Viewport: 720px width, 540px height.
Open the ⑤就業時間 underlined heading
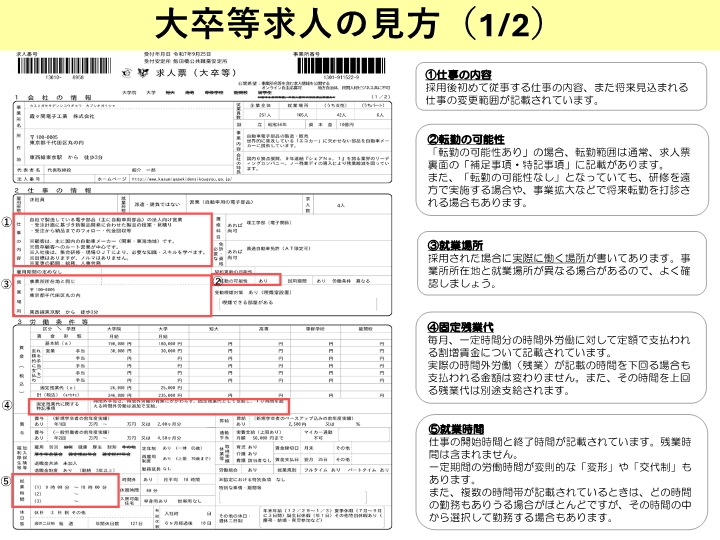[456, 429]
